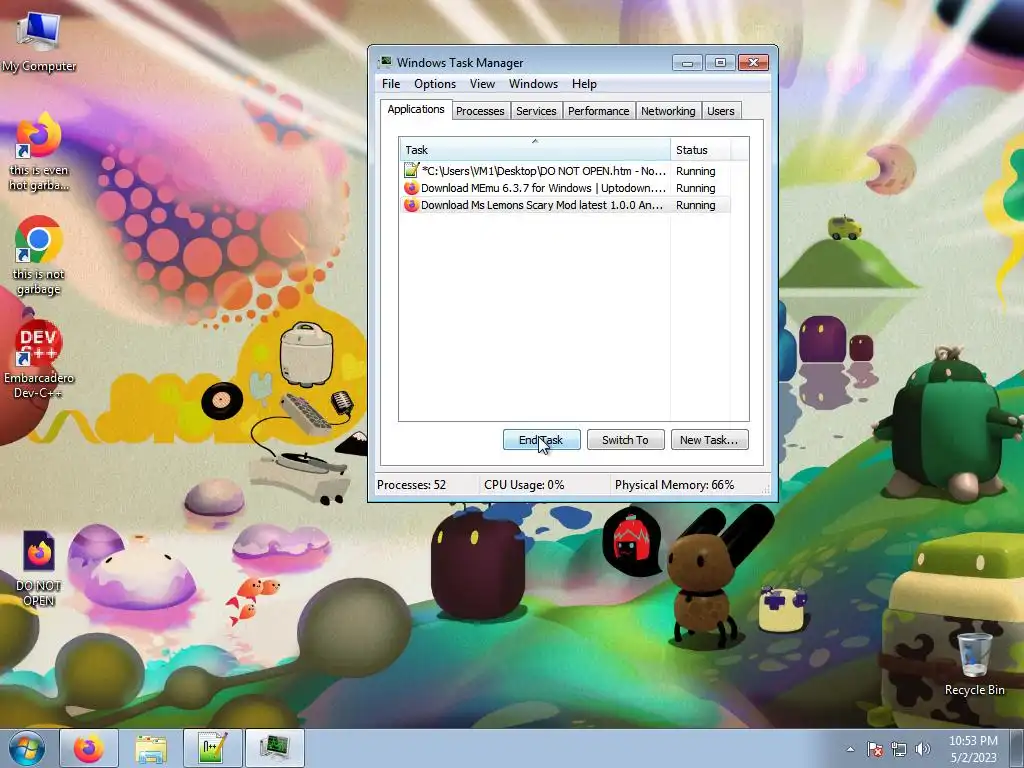Open the File menu
The width and height of the screenshot is (1024, 768).
(x=391, y=84)
